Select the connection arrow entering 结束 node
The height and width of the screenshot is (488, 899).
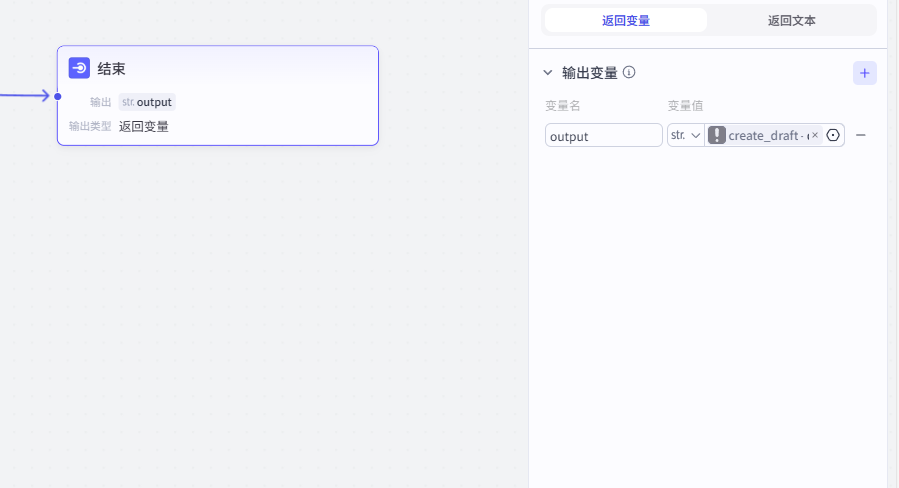(x=25, y=96)
